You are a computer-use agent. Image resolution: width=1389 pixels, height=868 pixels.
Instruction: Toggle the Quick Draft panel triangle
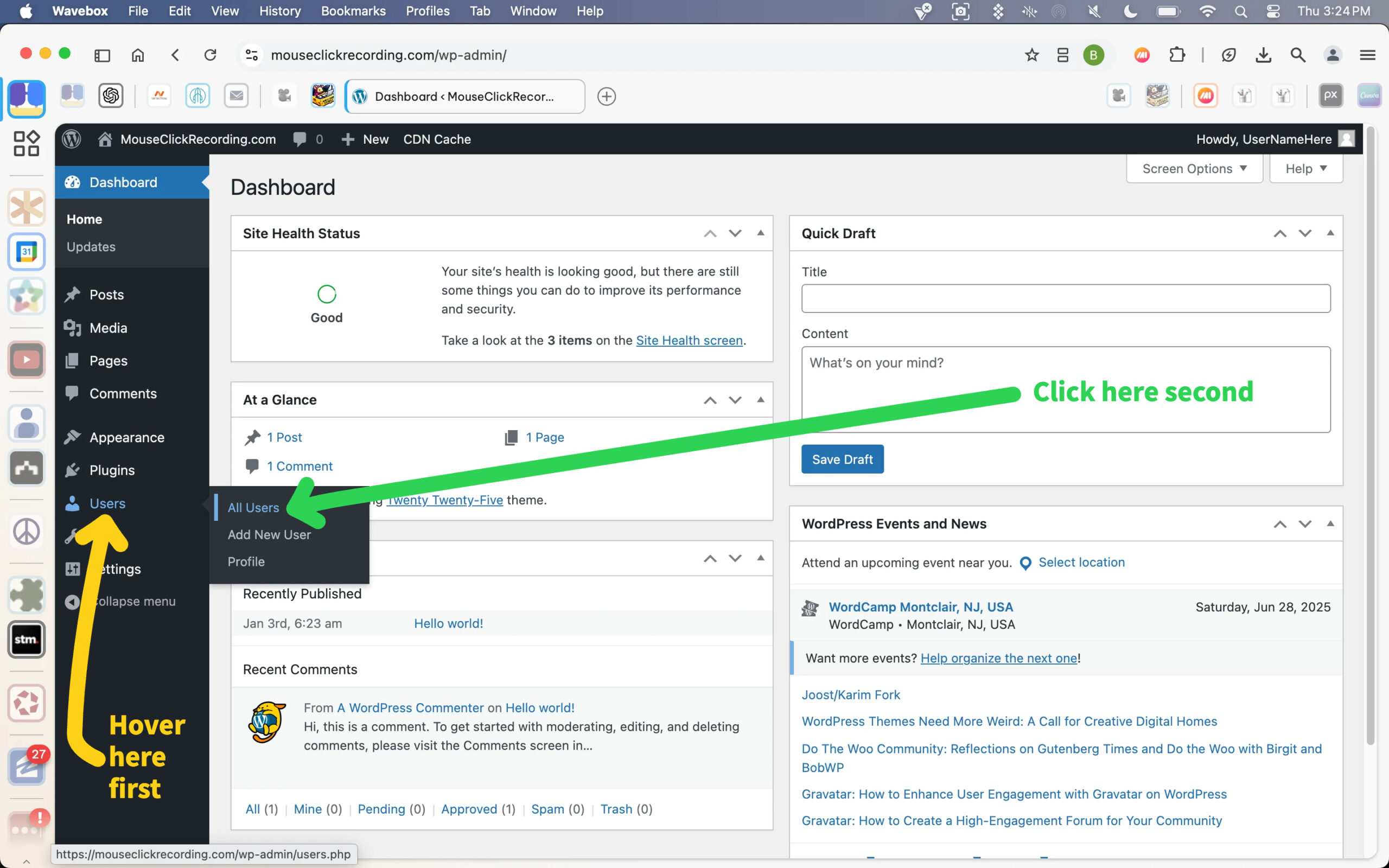[x=1330, y=233]
